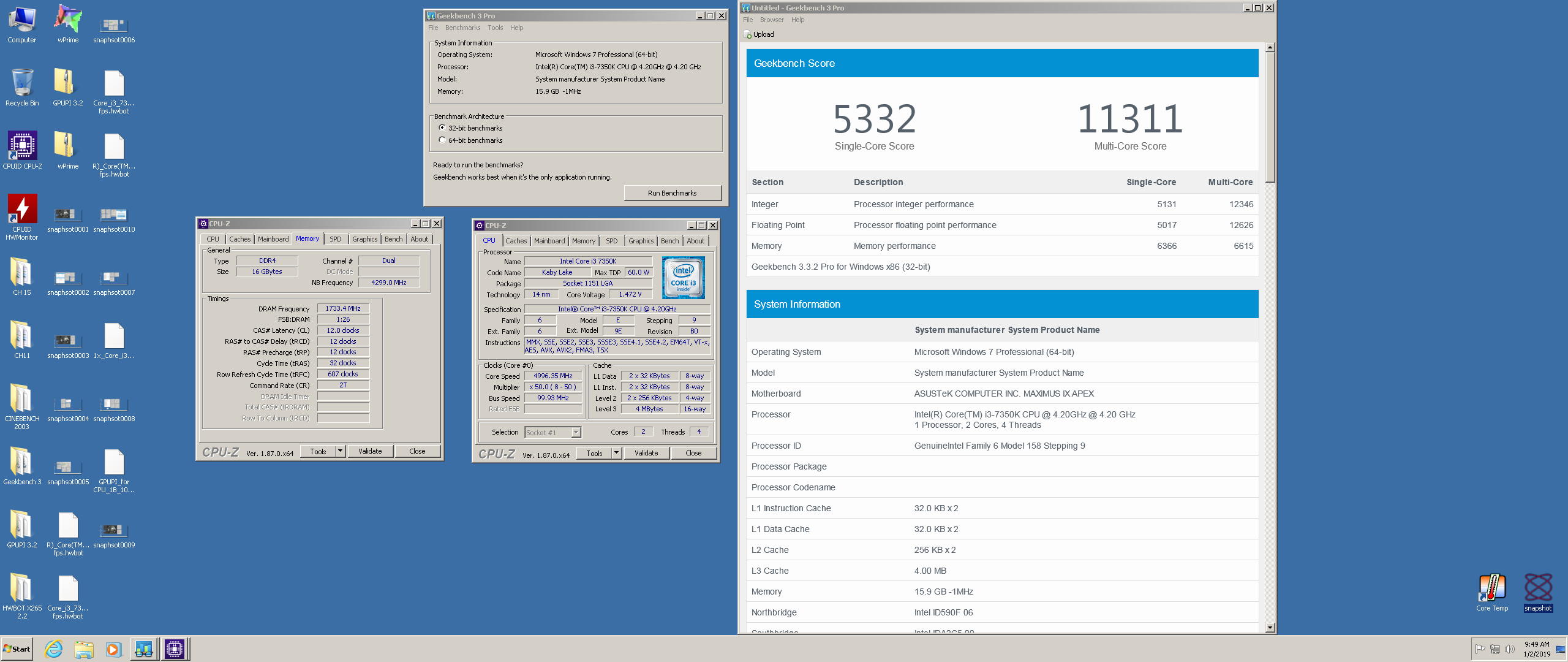Open 1x_Core_i3 file on desktop
This screenshot has height=662, width=1568.
(114, 340)
